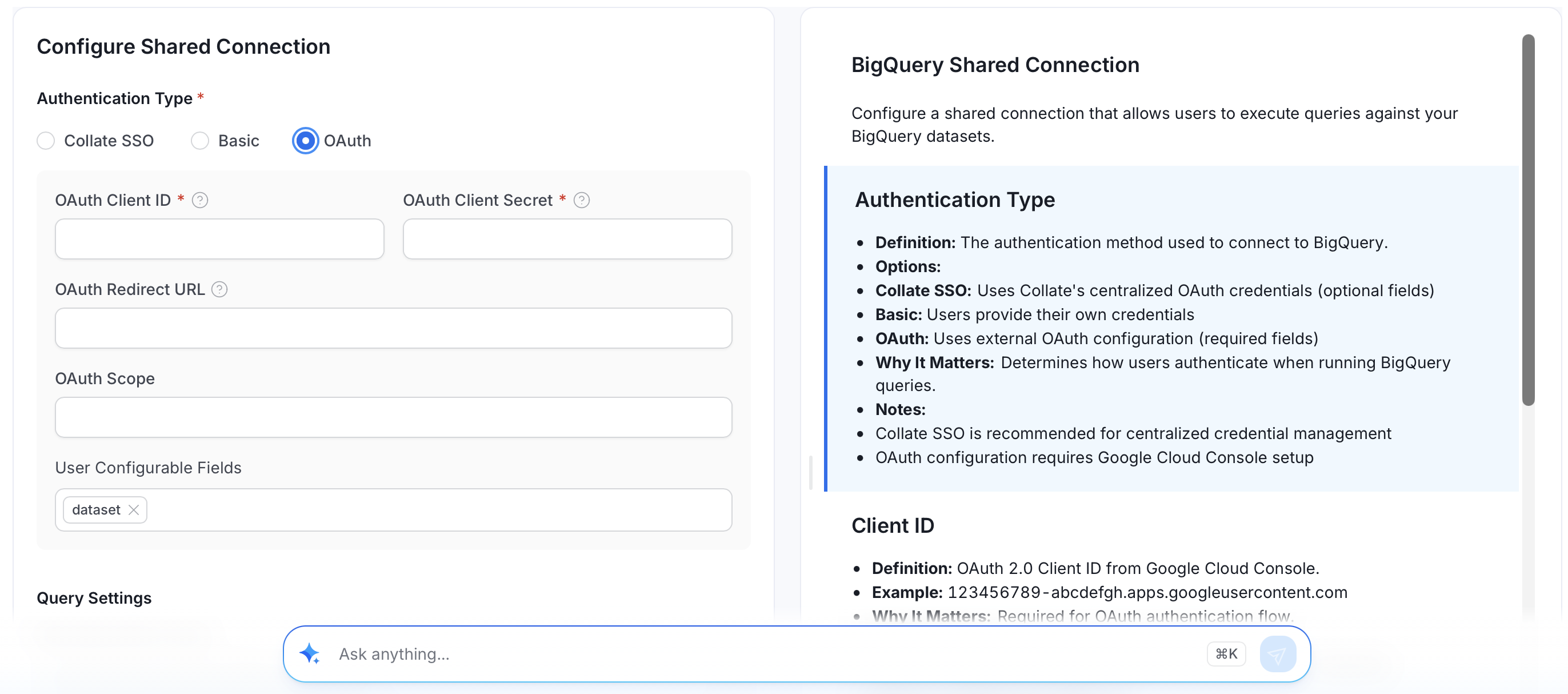Click the "Configure Shared Connection" heading
This screenshot has width=1568, height=694.
click(183, 47)
